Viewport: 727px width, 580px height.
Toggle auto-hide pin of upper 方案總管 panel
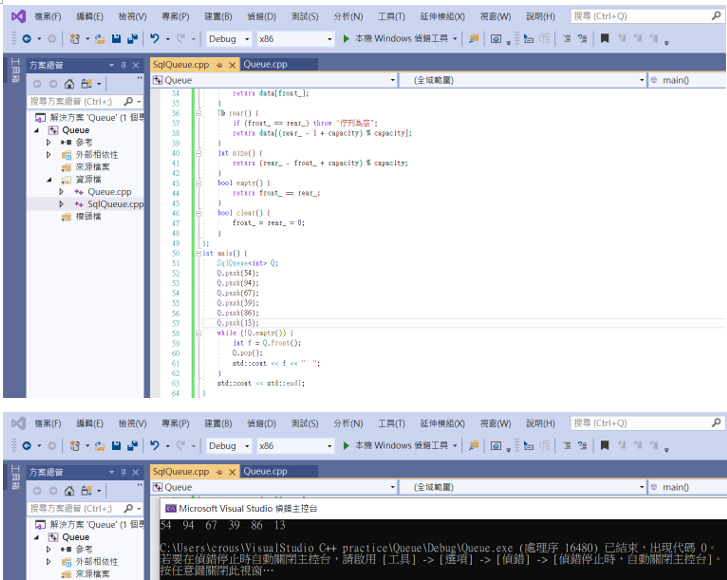pyautogui.click(x=123, y=65)
